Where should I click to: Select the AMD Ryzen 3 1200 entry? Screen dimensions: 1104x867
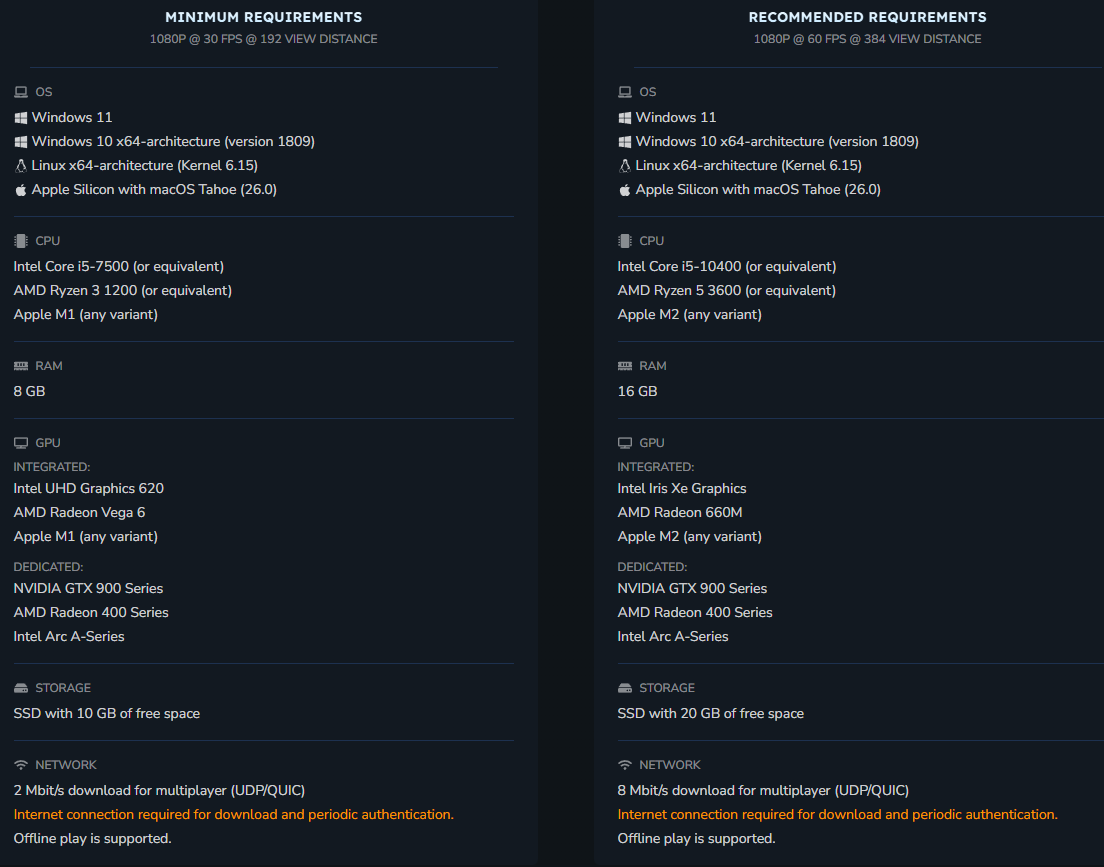pos(122,290)
